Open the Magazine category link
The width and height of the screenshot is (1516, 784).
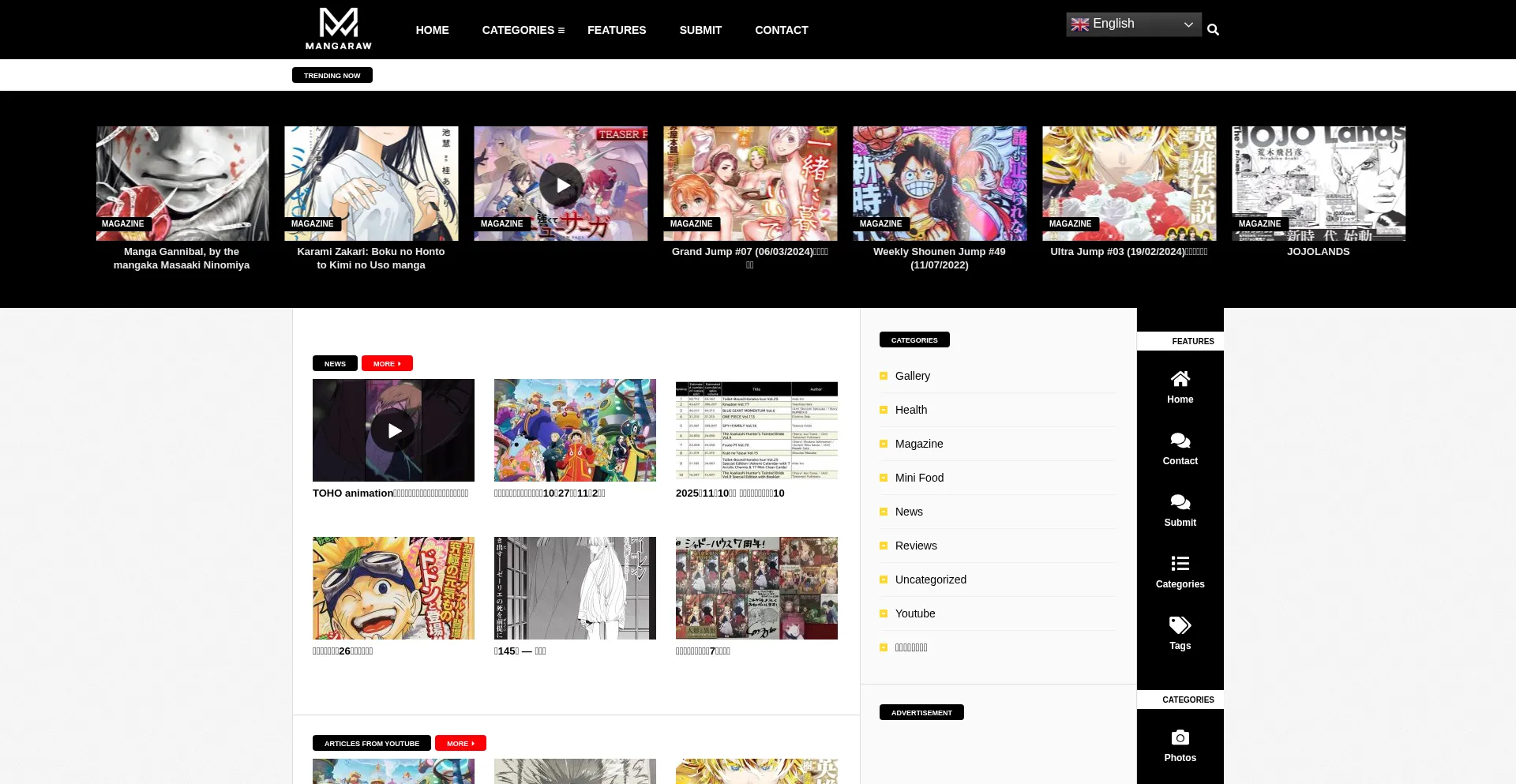click(919, 444)
